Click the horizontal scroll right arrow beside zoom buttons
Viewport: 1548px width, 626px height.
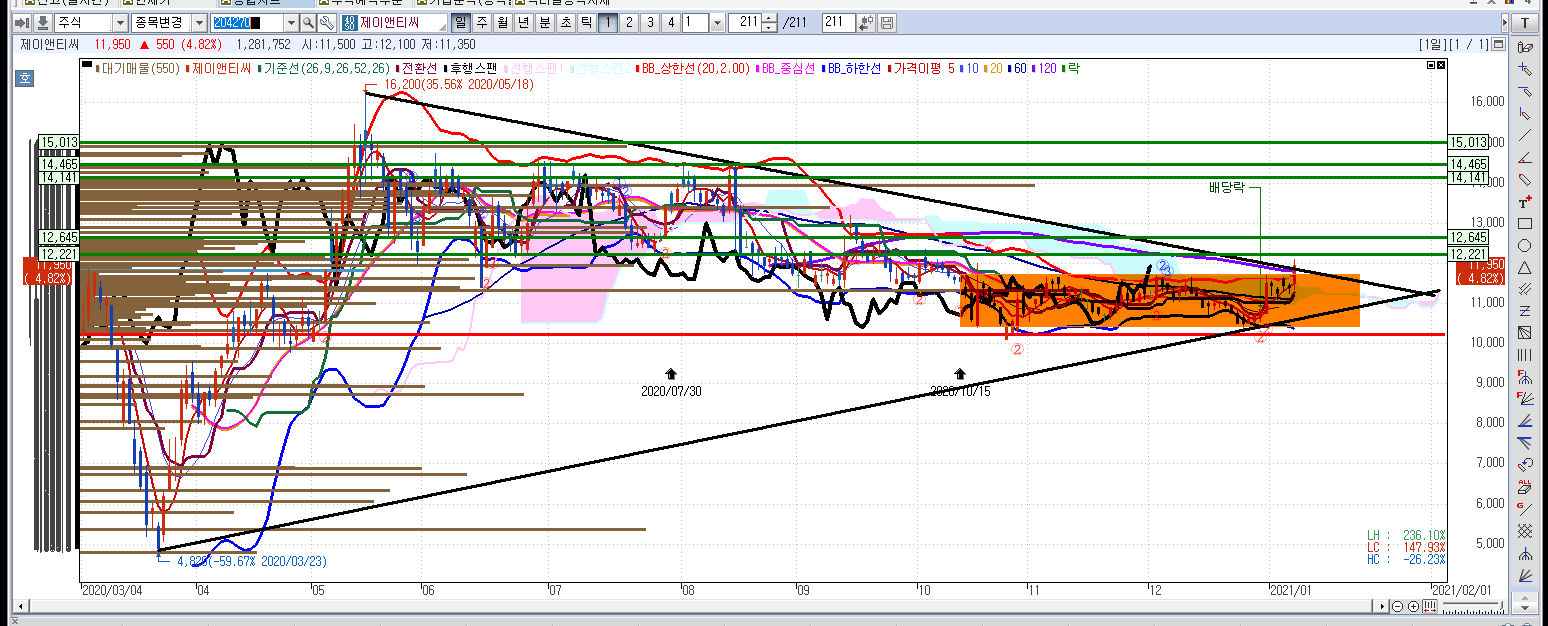[1382, 606]
